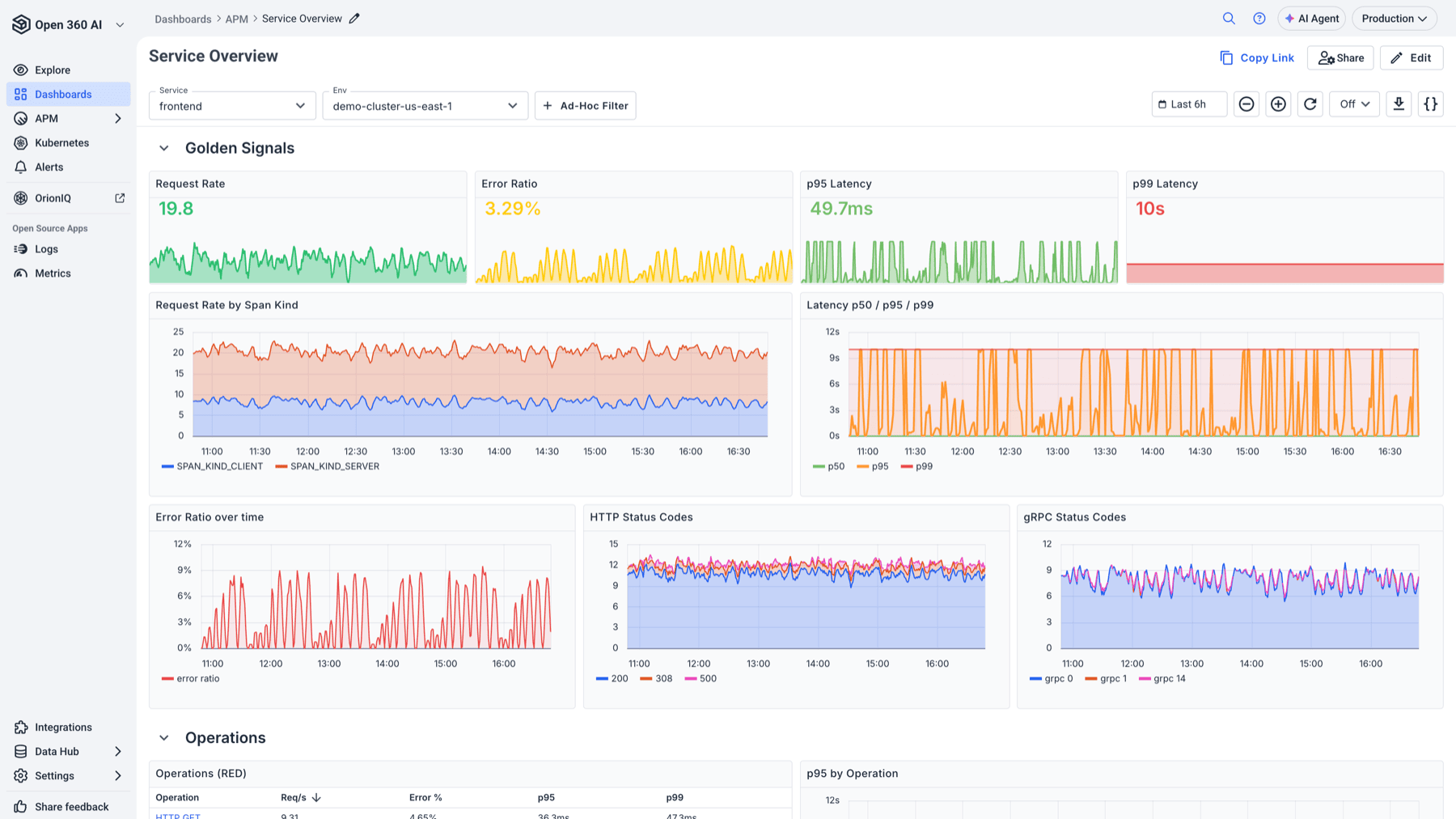The width and height of the screenshot is (1456, 819).
Task: Go to Dashboards breadcrumb
Action: click(x=183, y=19)
